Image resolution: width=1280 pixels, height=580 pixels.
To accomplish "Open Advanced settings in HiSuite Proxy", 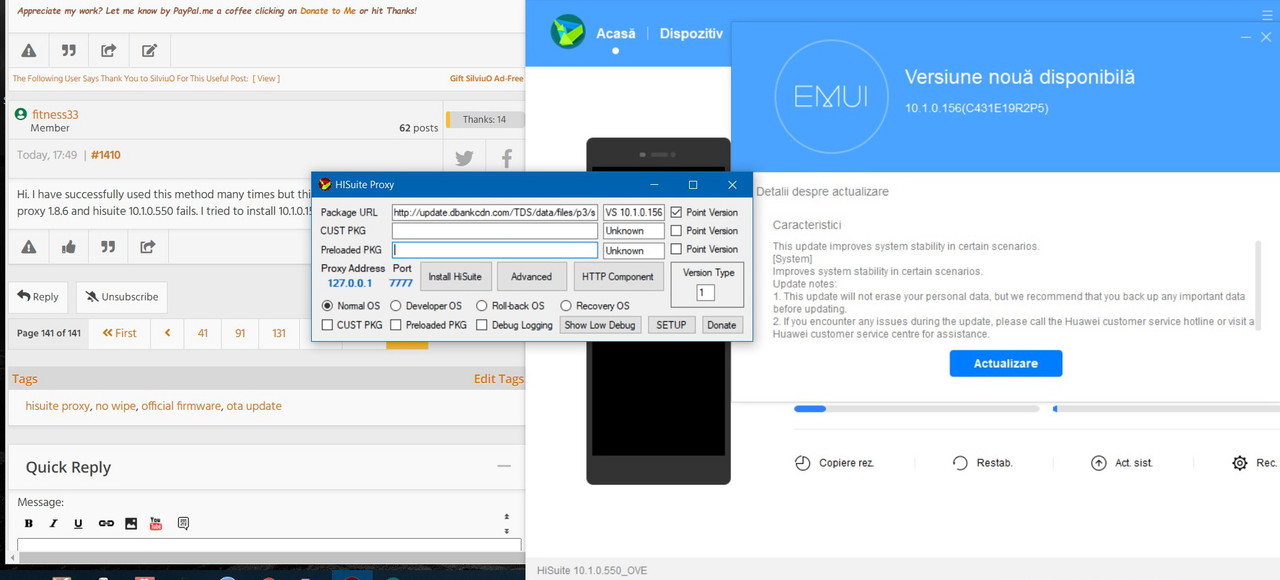I will [x=531, y=277].
